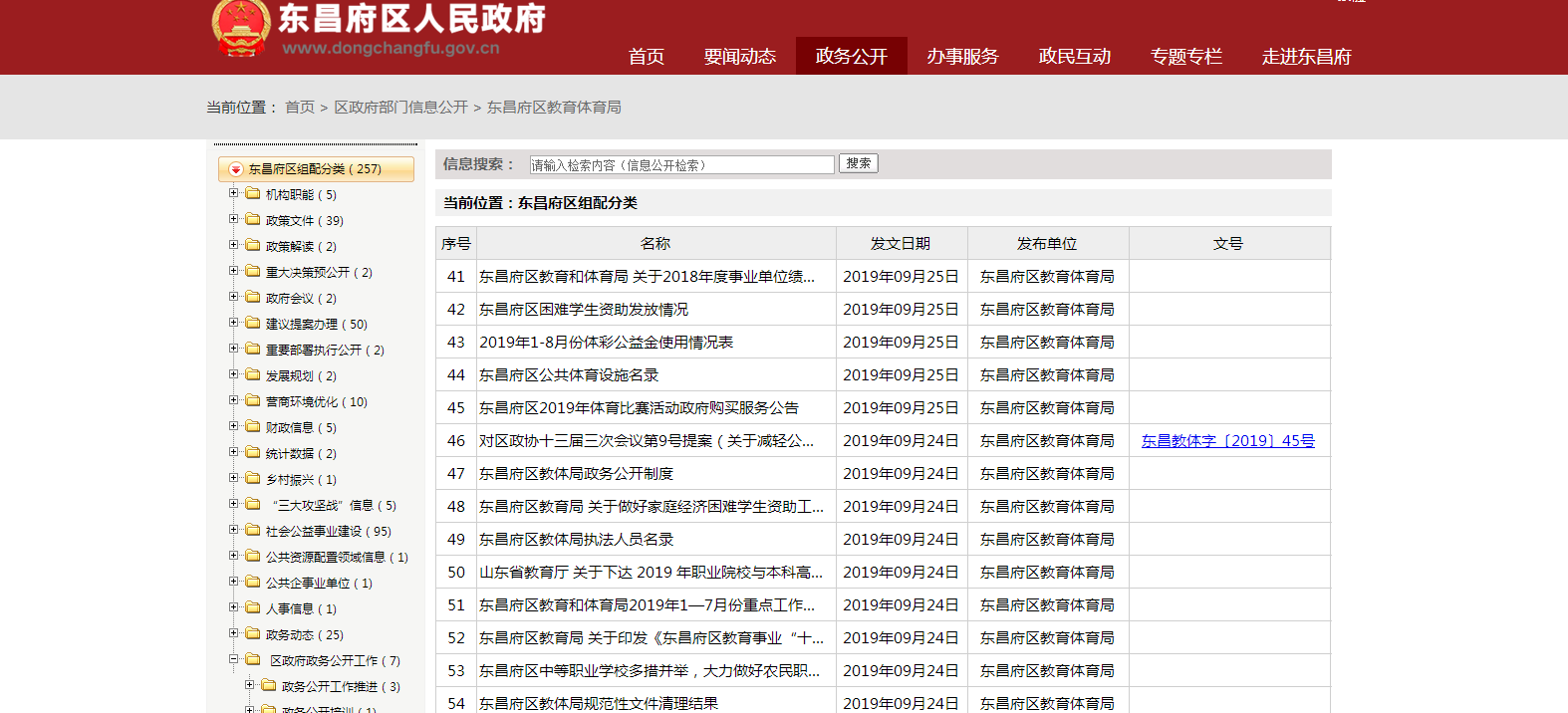Click the folder icon for 建议提案办理

pyautogui.click(x=253, y=324)
